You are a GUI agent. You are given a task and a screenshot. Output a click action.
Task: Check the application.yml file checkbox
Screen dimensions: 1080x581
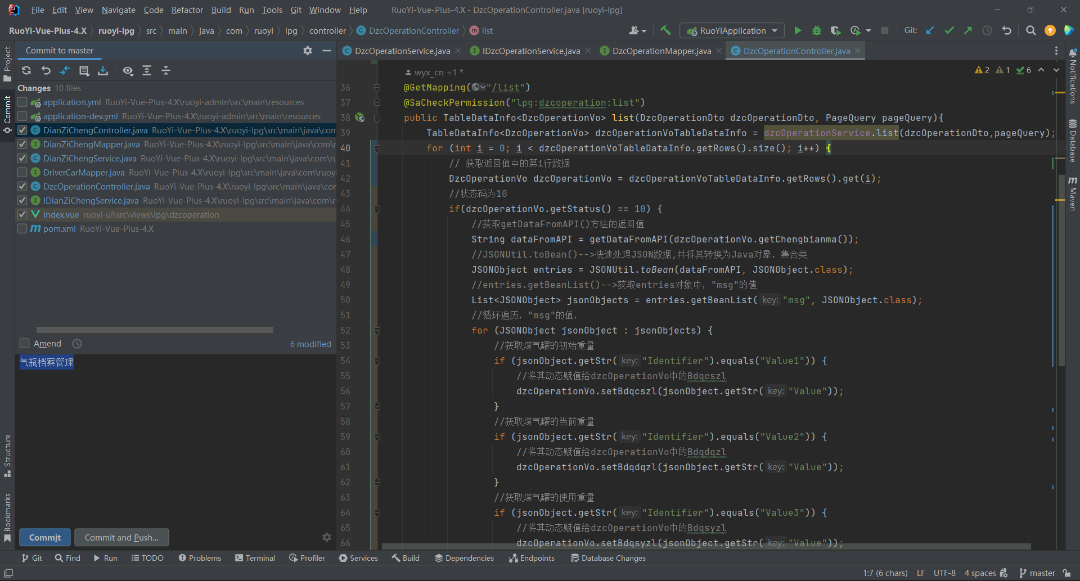22,102
